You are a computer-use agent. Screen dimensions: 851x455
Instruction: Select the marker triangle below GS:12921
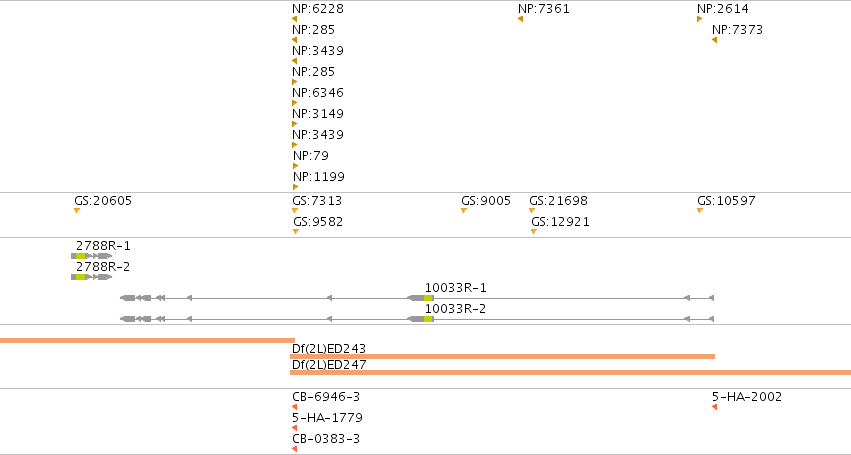click(x=534, y=232)
